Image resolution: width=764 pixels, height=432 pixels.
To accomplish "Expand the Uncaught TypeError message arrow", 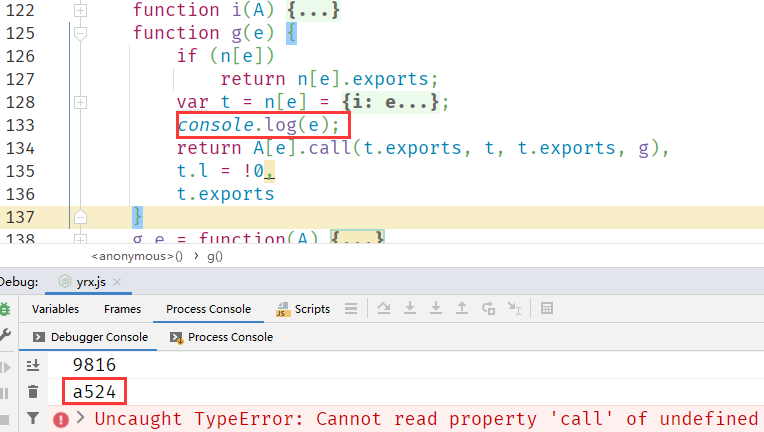I will click(80, 418).
